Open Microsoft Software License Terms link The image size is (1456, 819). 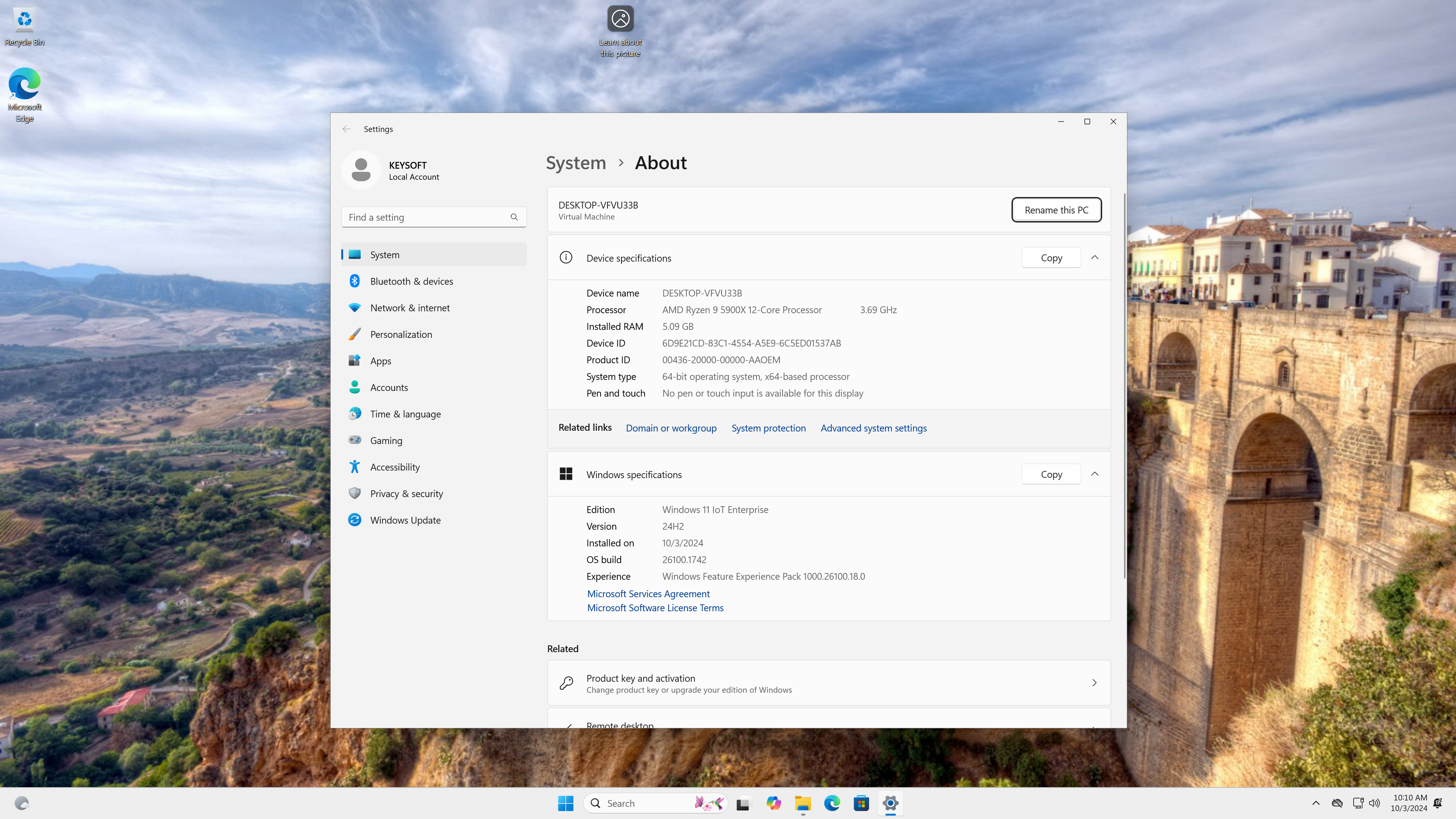(655, 607)
